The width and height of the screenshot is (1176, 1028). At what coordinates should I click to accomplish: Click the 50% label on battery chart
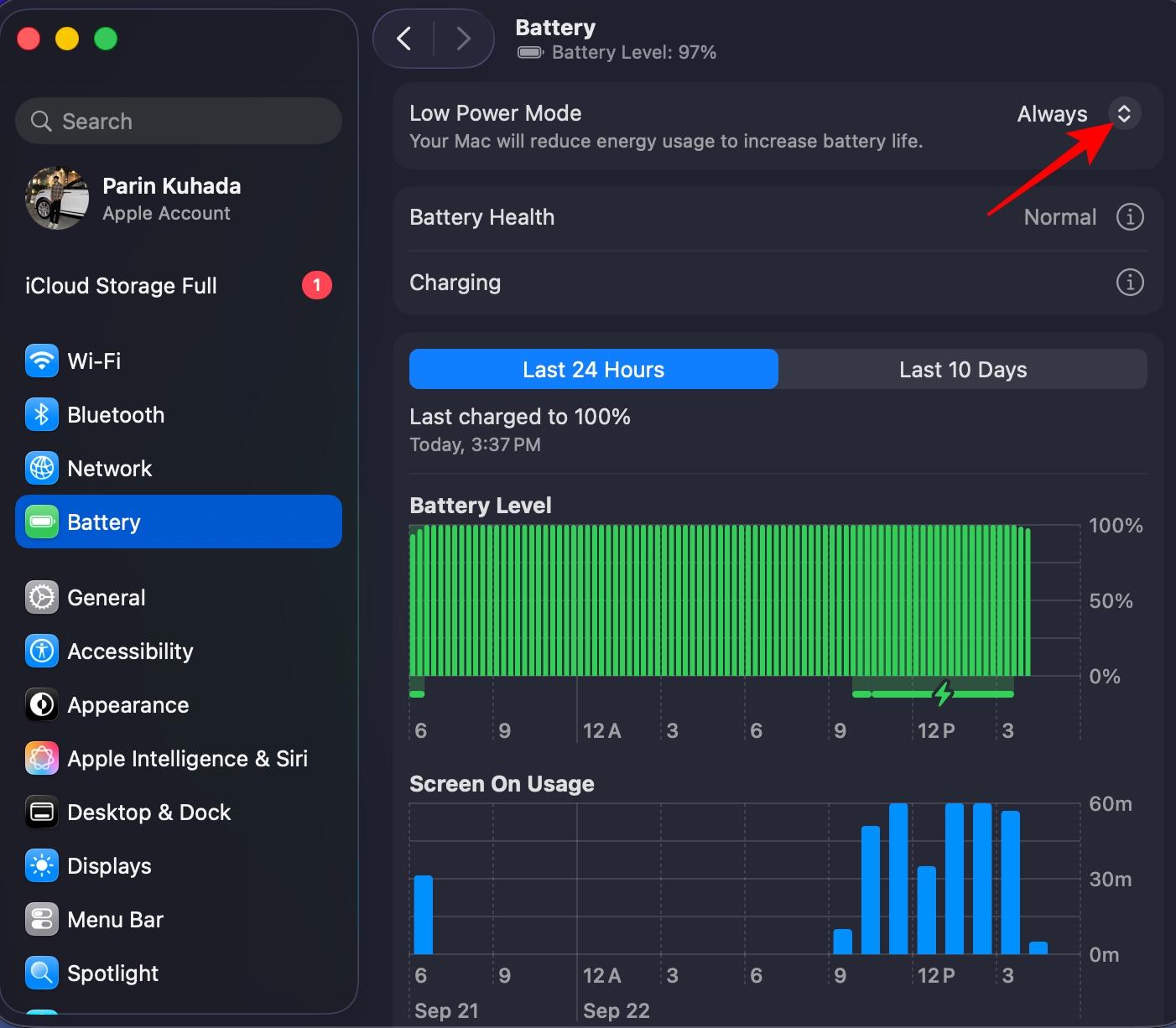coord(1111,601)
